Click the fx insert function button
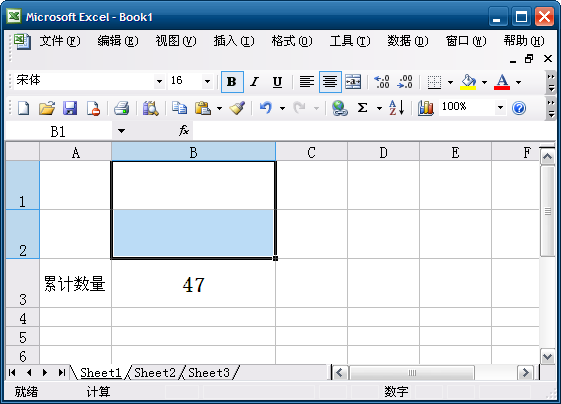 pos(184,131)
